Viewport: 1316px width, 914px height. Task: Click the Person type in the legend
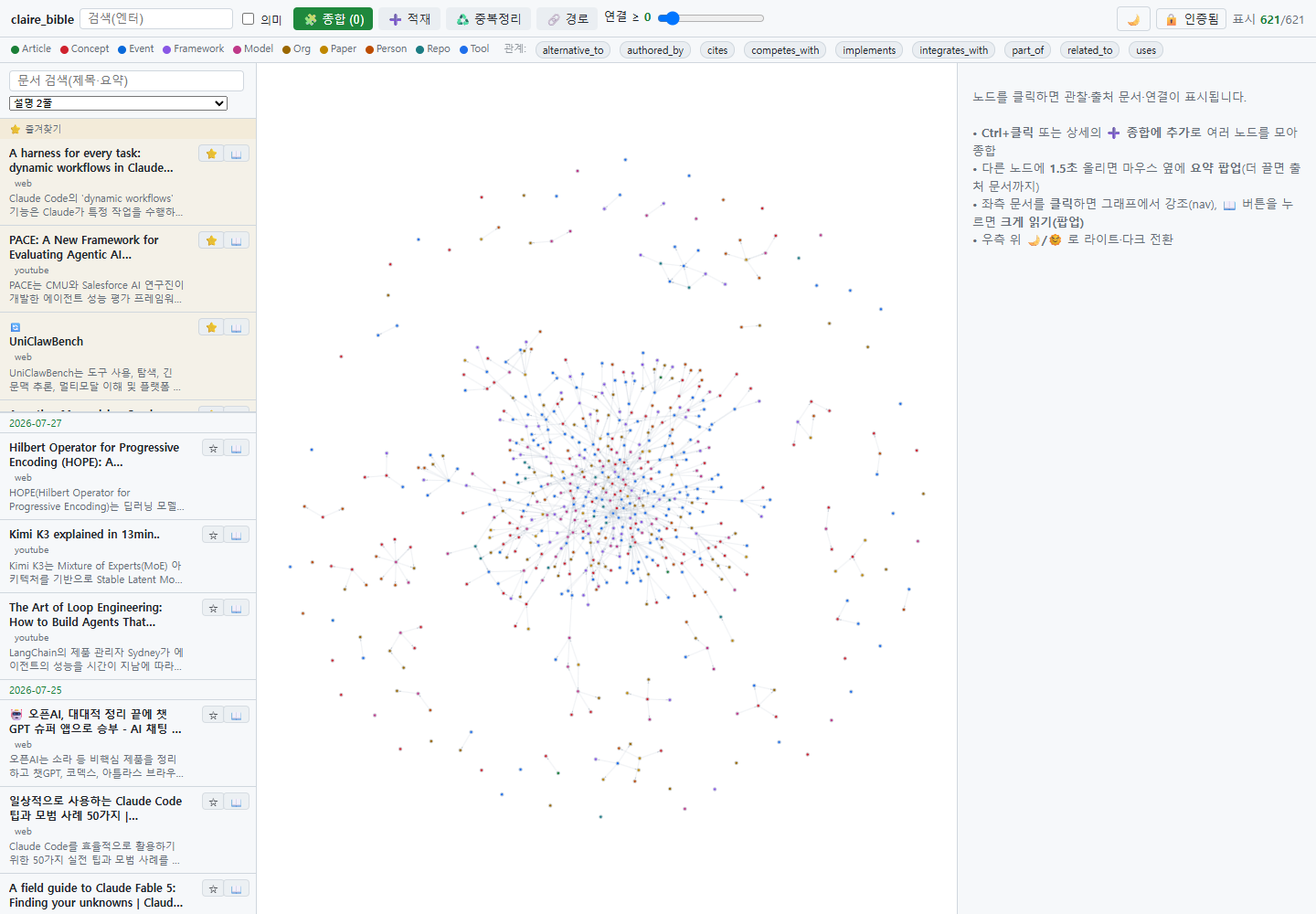pos(386,49)
